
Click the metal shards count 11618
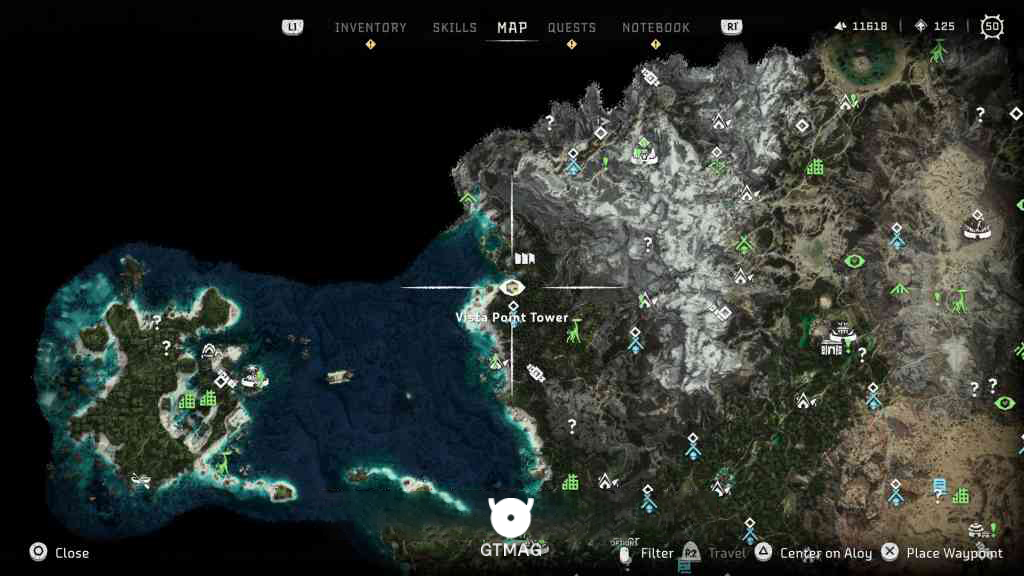pyautogui.click(x=869, y=26)
